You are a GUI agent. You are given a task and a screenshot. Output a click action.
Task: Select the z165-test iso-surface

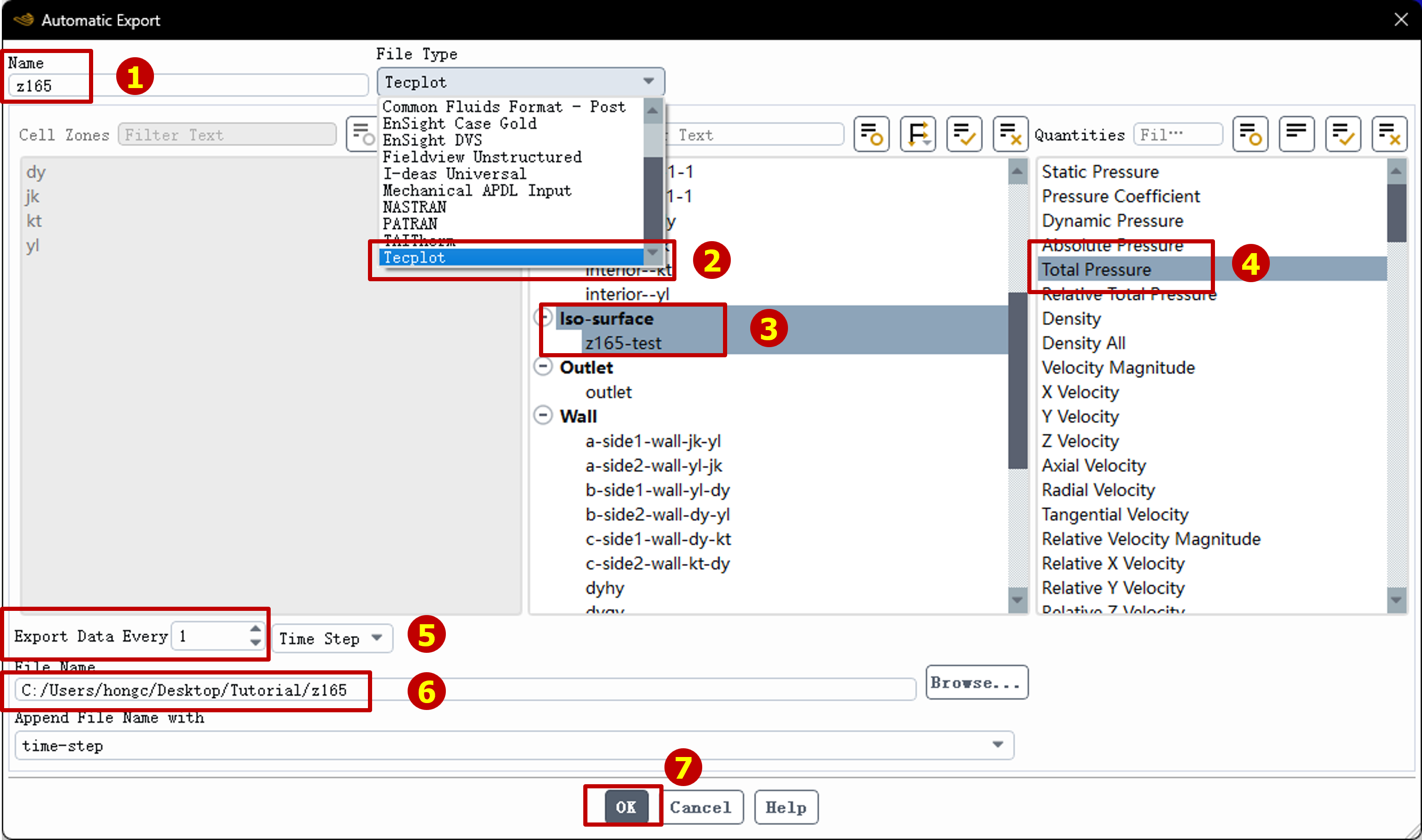click(x=623, y=343)
